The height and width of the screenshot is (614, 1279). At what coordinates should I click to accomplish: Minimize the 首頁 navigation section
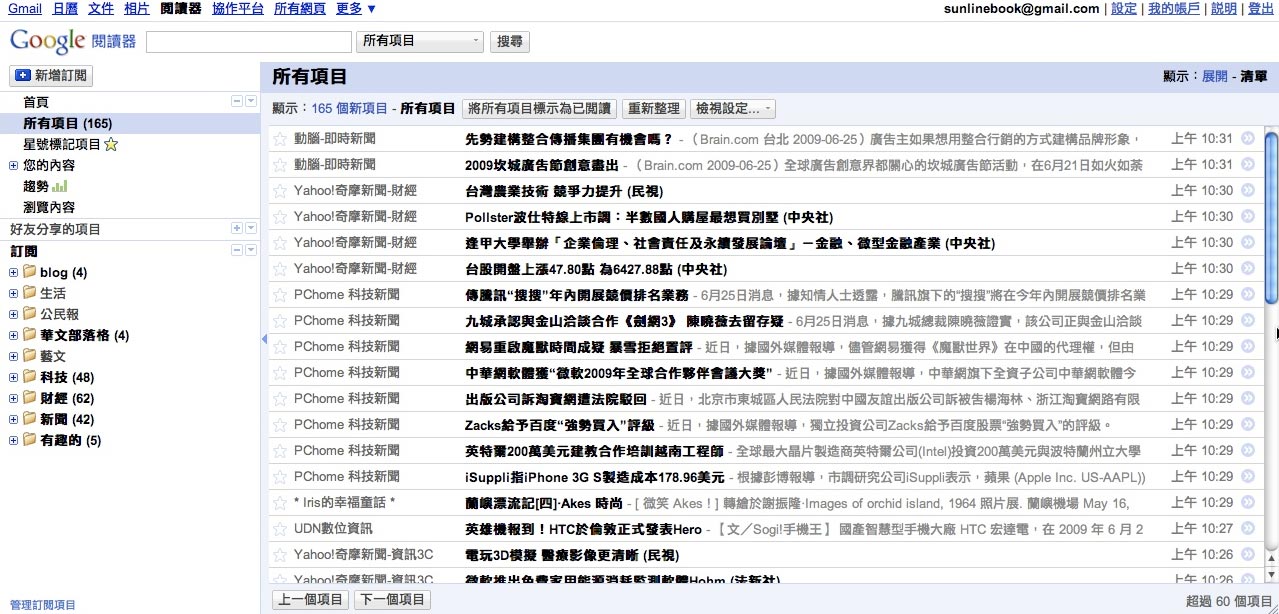(x=237, y=102)
